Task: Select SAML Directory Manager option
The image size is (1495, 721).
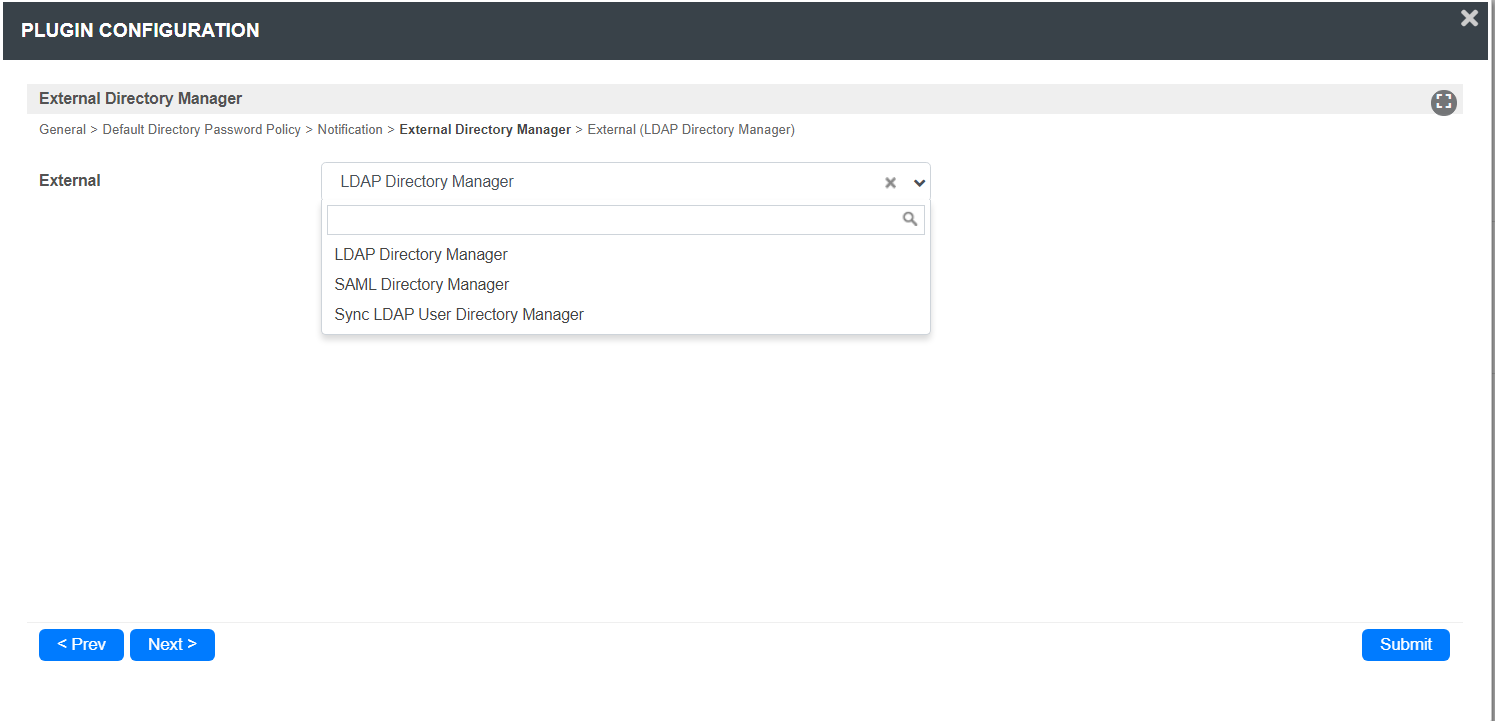Action: tap(422, 285)
